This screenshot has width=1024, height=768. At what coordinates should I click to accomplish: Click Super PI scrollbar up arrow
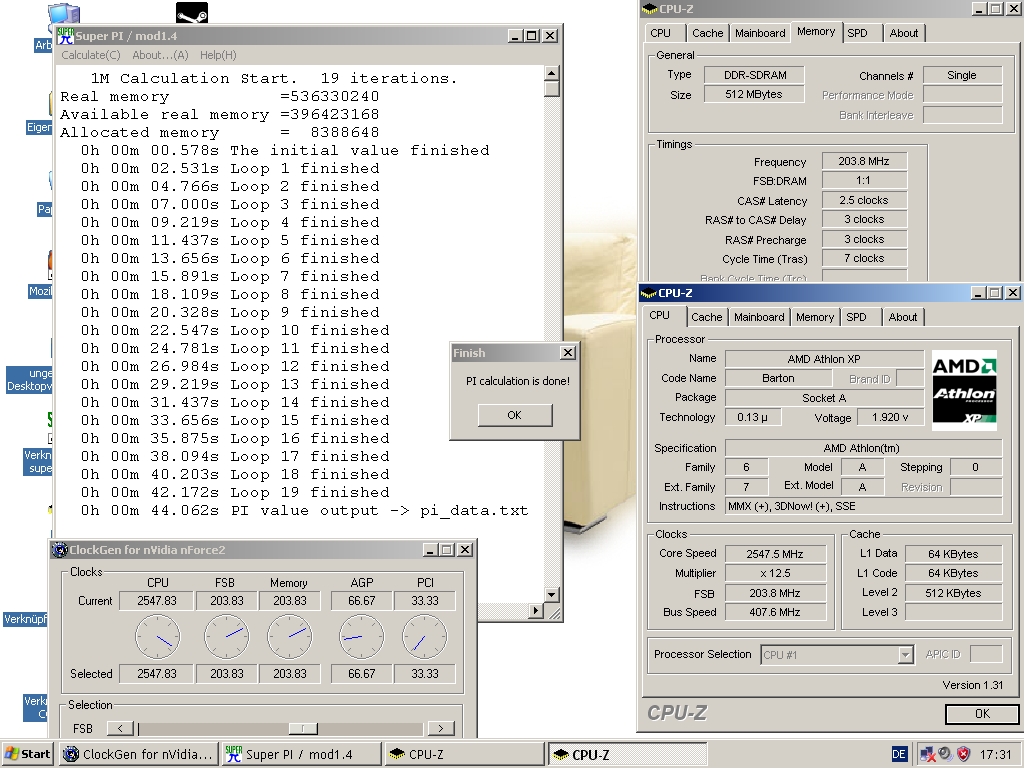(x=552, y=73)
